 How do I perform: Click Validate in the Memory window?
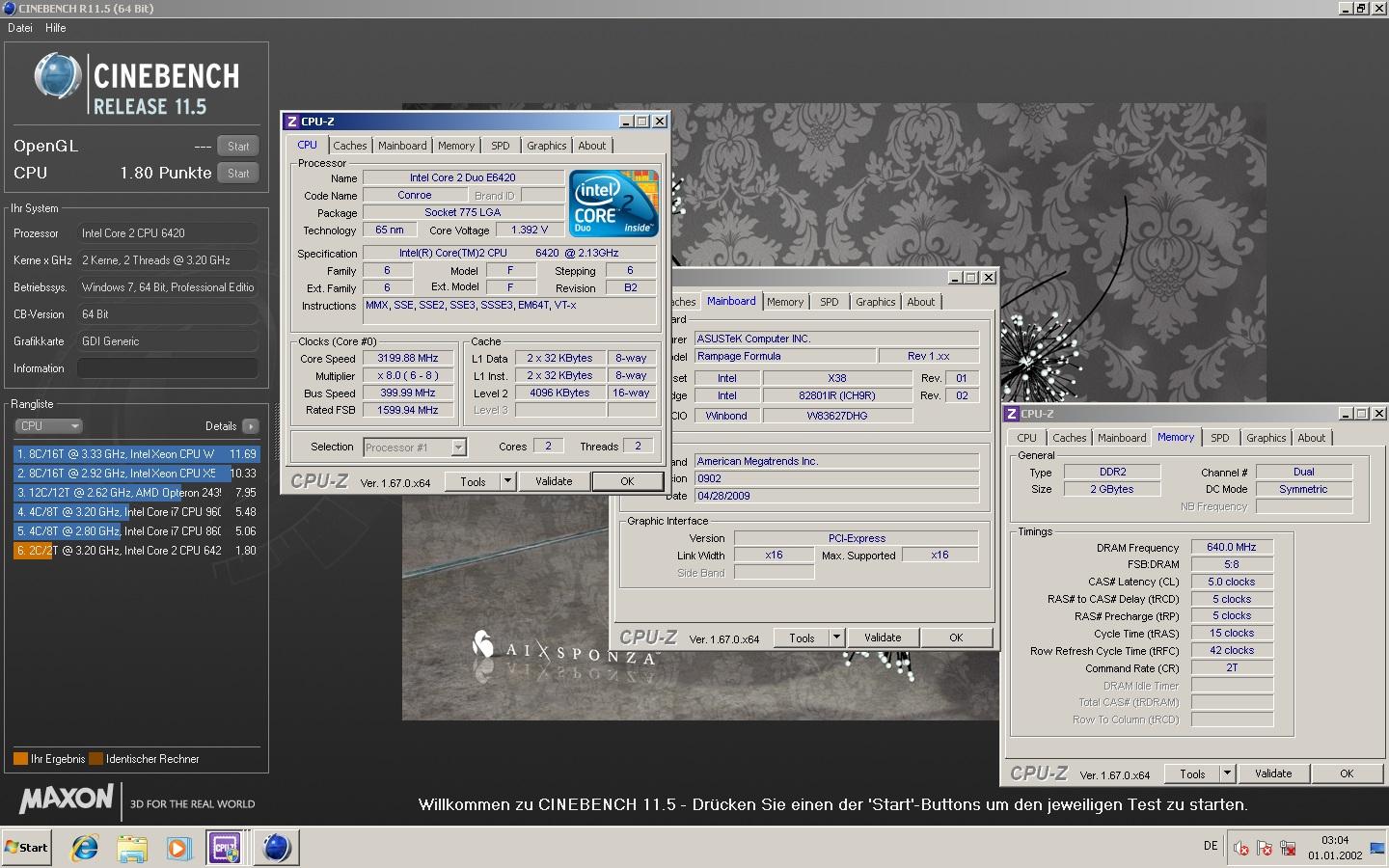click(x=1273, y=773)
